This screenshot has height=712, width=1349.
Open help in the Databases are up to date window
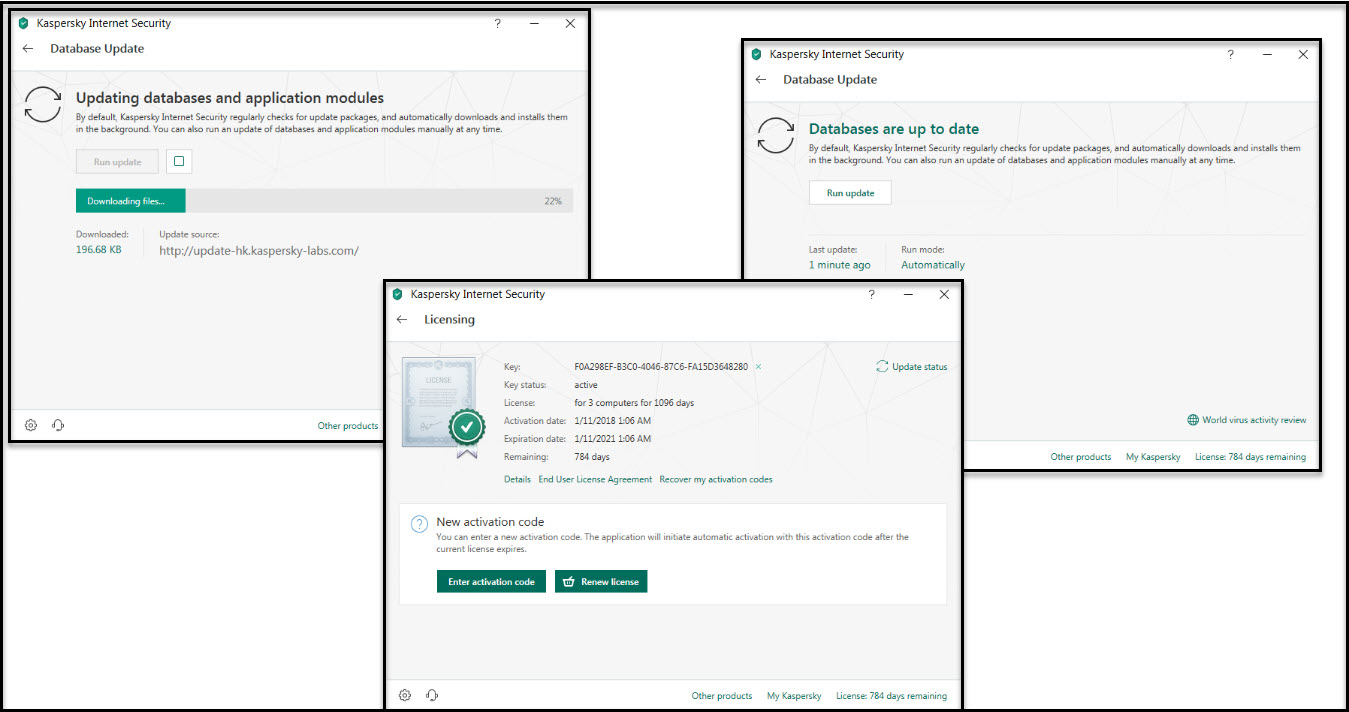(1231, 54)
